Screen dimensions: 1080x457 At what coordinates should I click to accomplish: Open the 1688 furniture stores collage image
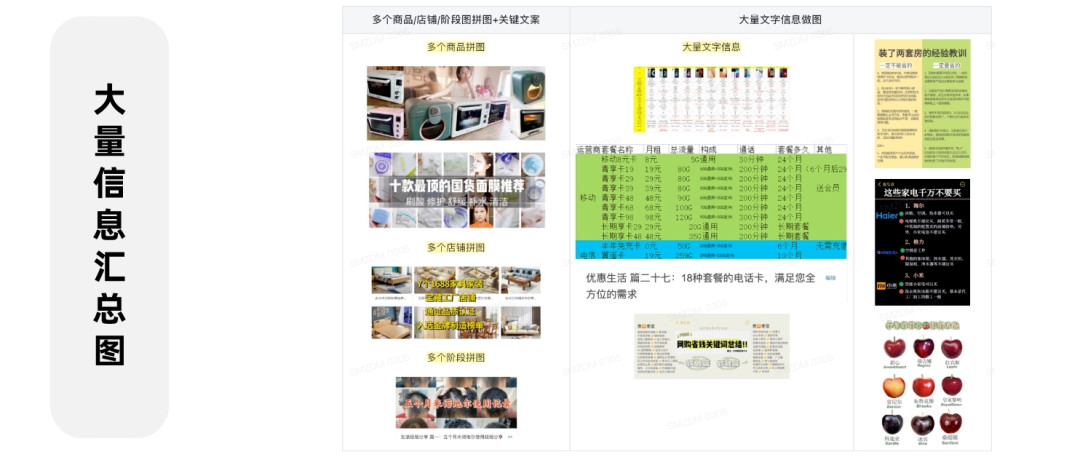click(x=456, y=302)
